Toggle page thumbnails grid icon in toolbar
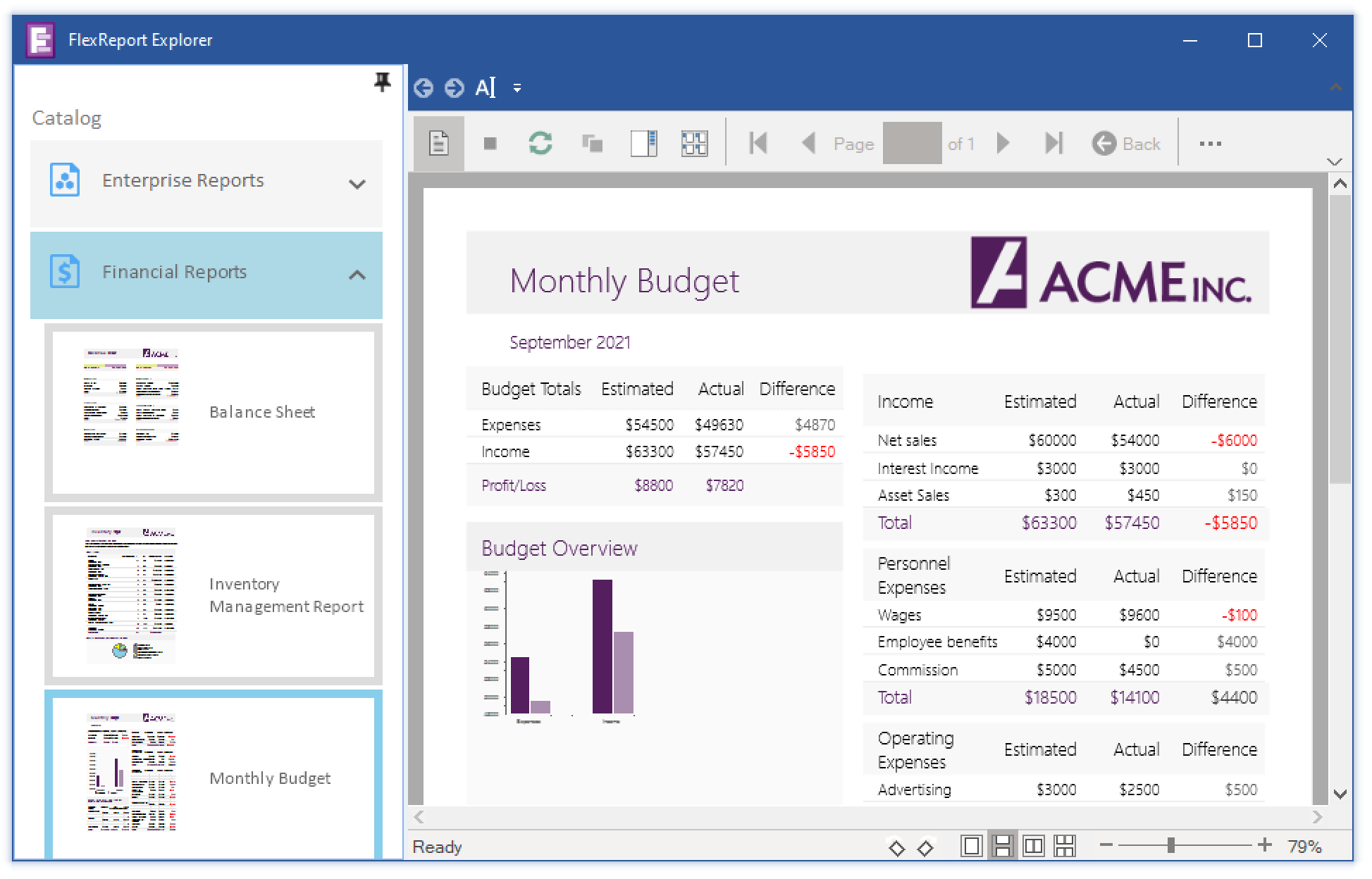The height and width of the screenshot is (879, 1372). (694, 144)
